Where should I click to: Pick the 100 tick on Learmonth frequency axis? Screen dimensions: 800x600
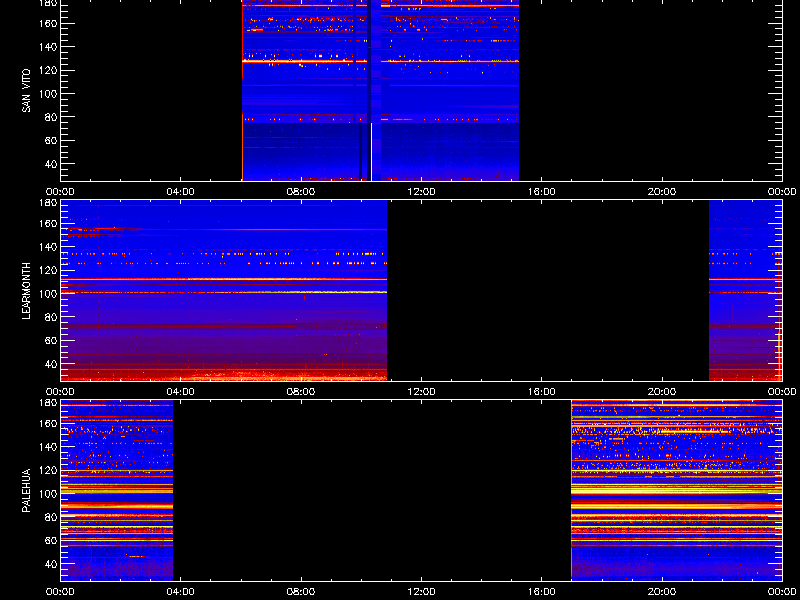click(48, 294)
